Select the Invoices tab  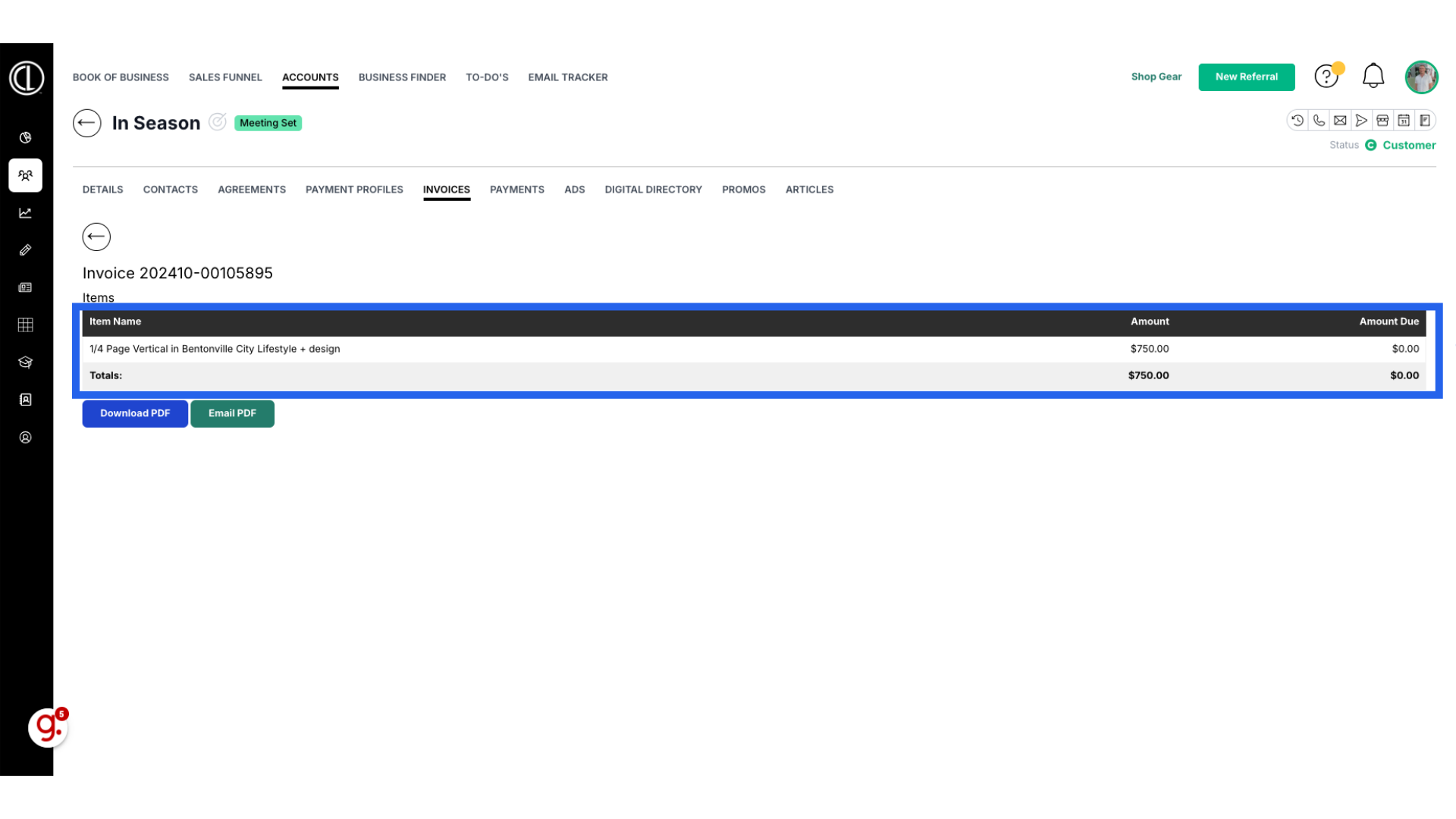click(x=447, y=190)
